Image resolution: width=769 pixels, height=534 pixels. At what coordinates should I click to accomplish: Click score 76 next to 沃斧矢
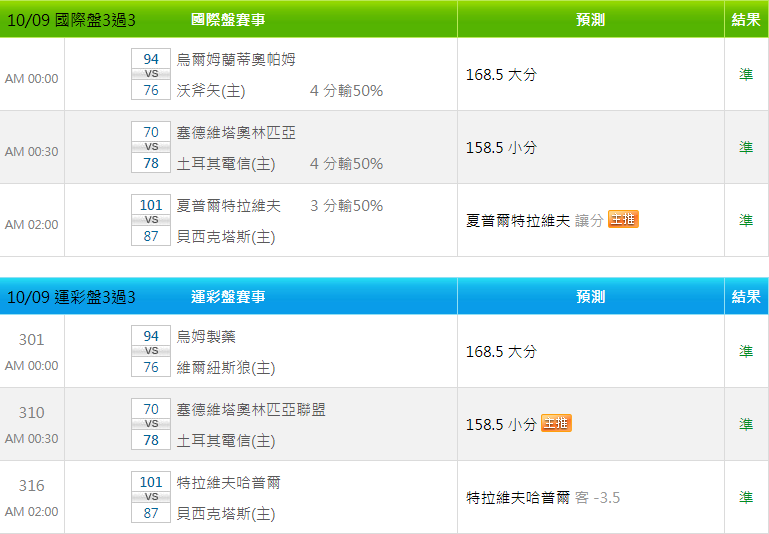click(x=151, y=90)
